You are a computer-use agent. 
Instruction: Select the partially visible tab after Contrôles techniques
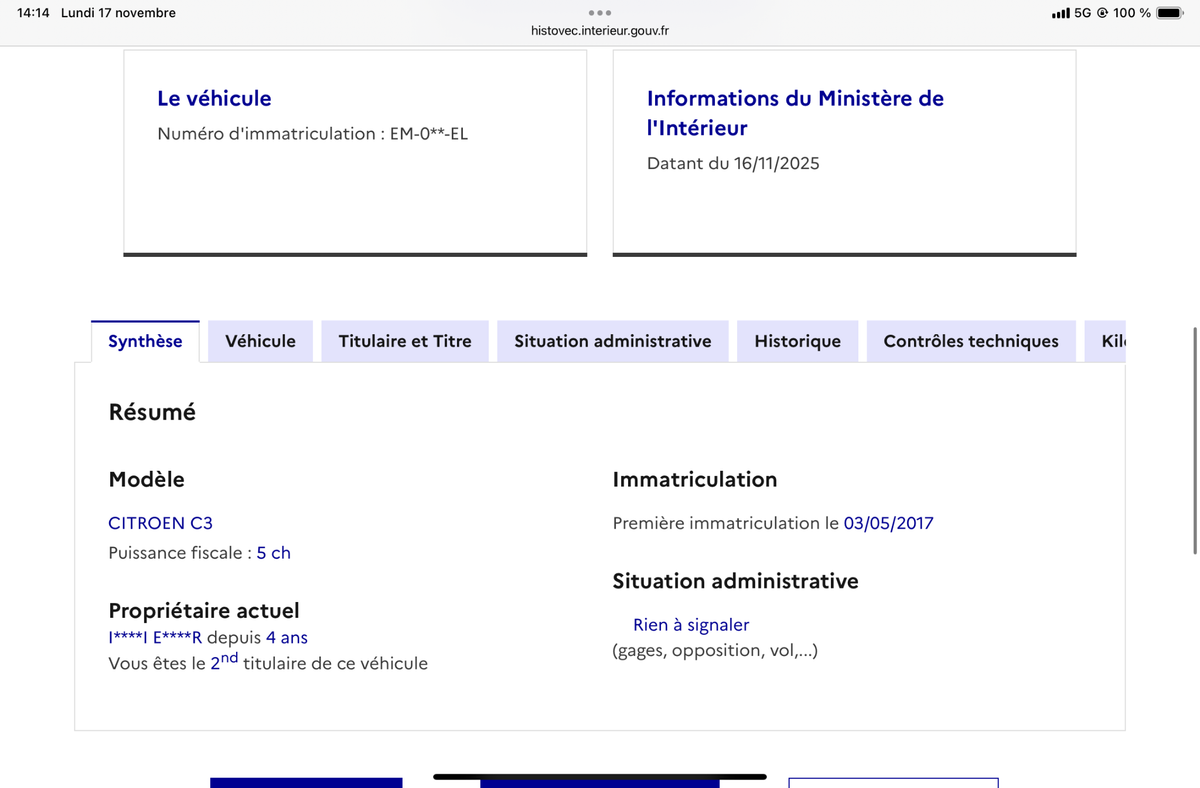[1112, 341]
